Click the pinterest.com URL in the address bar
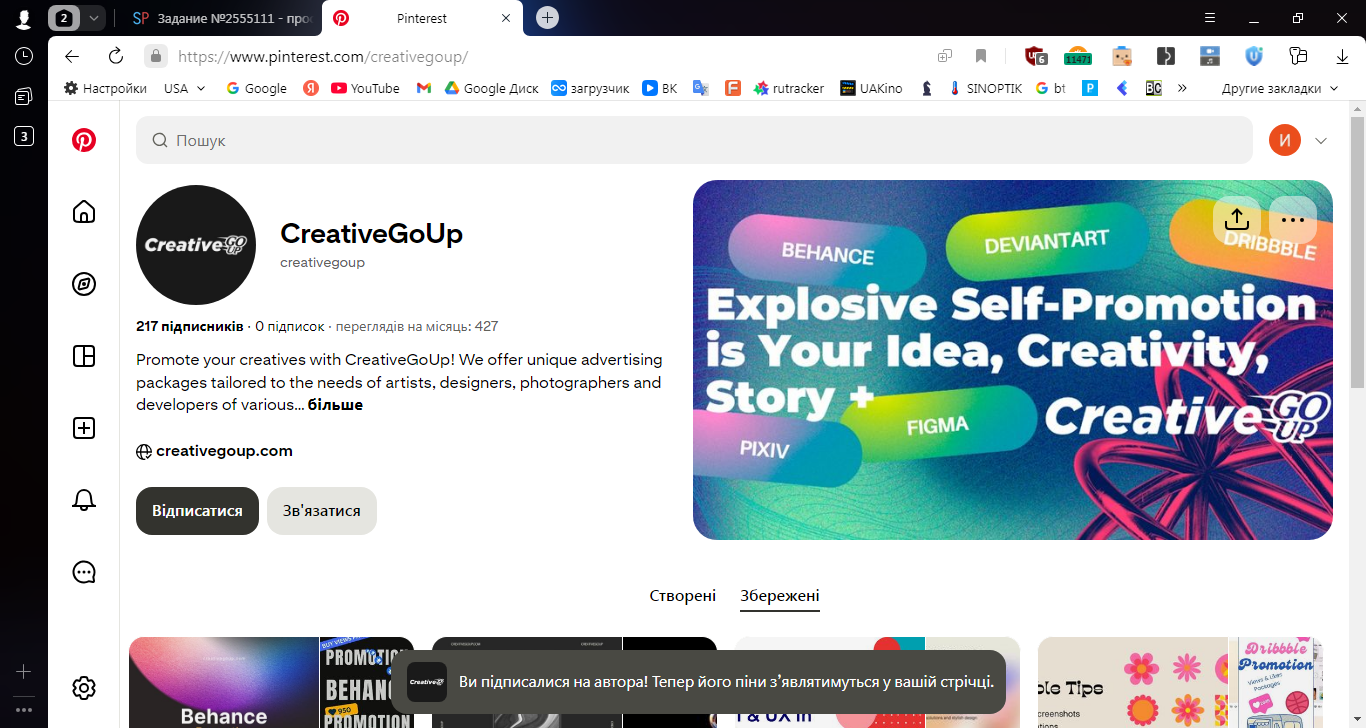The width and height of the screenshot is (1366, 728). (322, 57)
